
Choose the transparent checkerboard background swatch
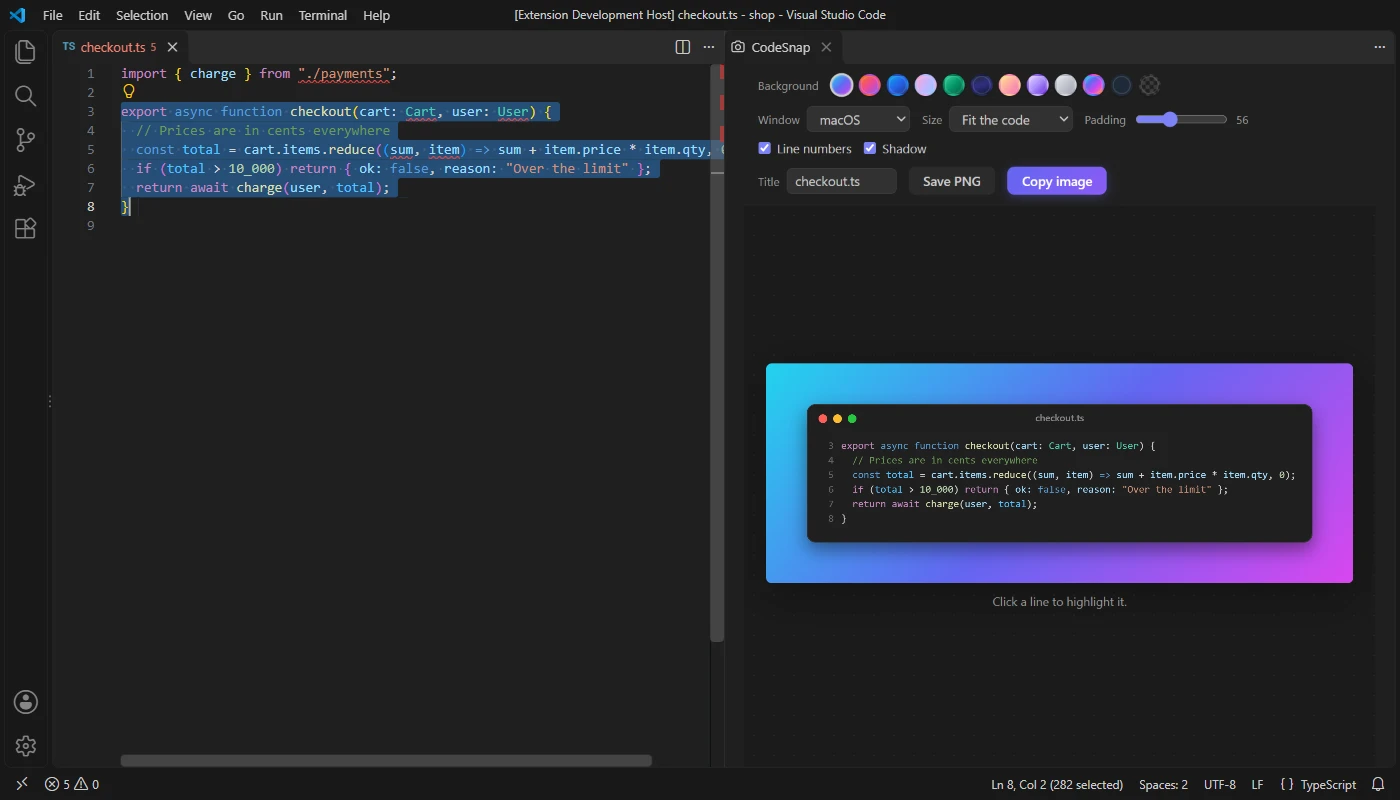1150,86
